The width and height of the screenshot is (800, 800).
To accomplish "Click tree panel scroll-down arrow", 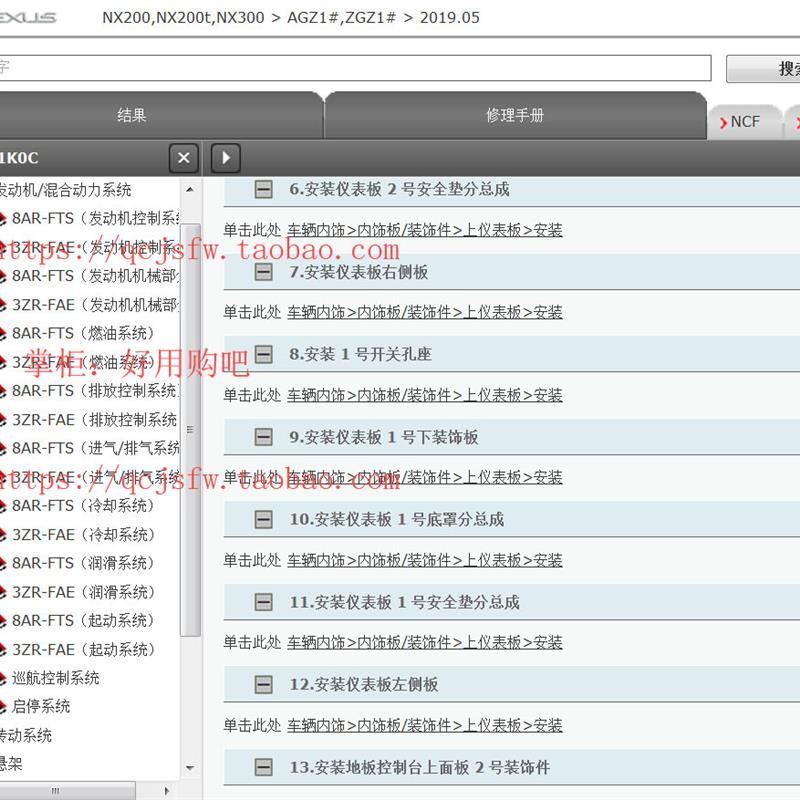I will point(190,768).
